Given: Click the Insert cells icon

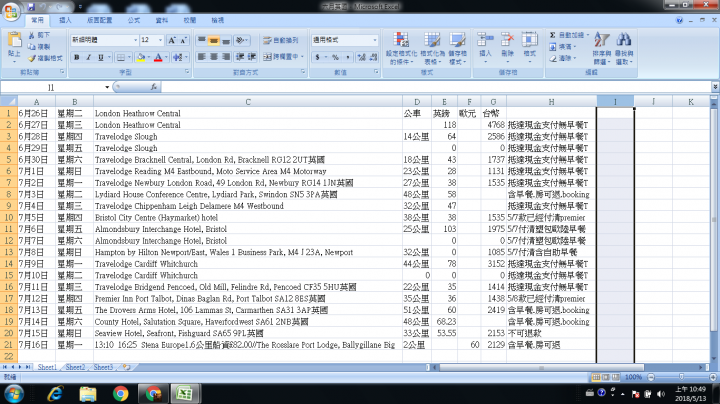Looking at the screenshot, I should pyautogui.click(x=485, y=40).
